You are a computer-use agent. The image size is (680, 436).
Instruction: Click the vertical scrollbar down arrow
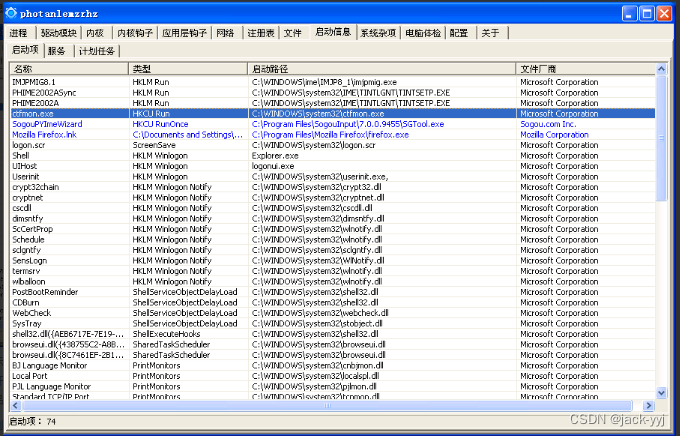[661, 393]
